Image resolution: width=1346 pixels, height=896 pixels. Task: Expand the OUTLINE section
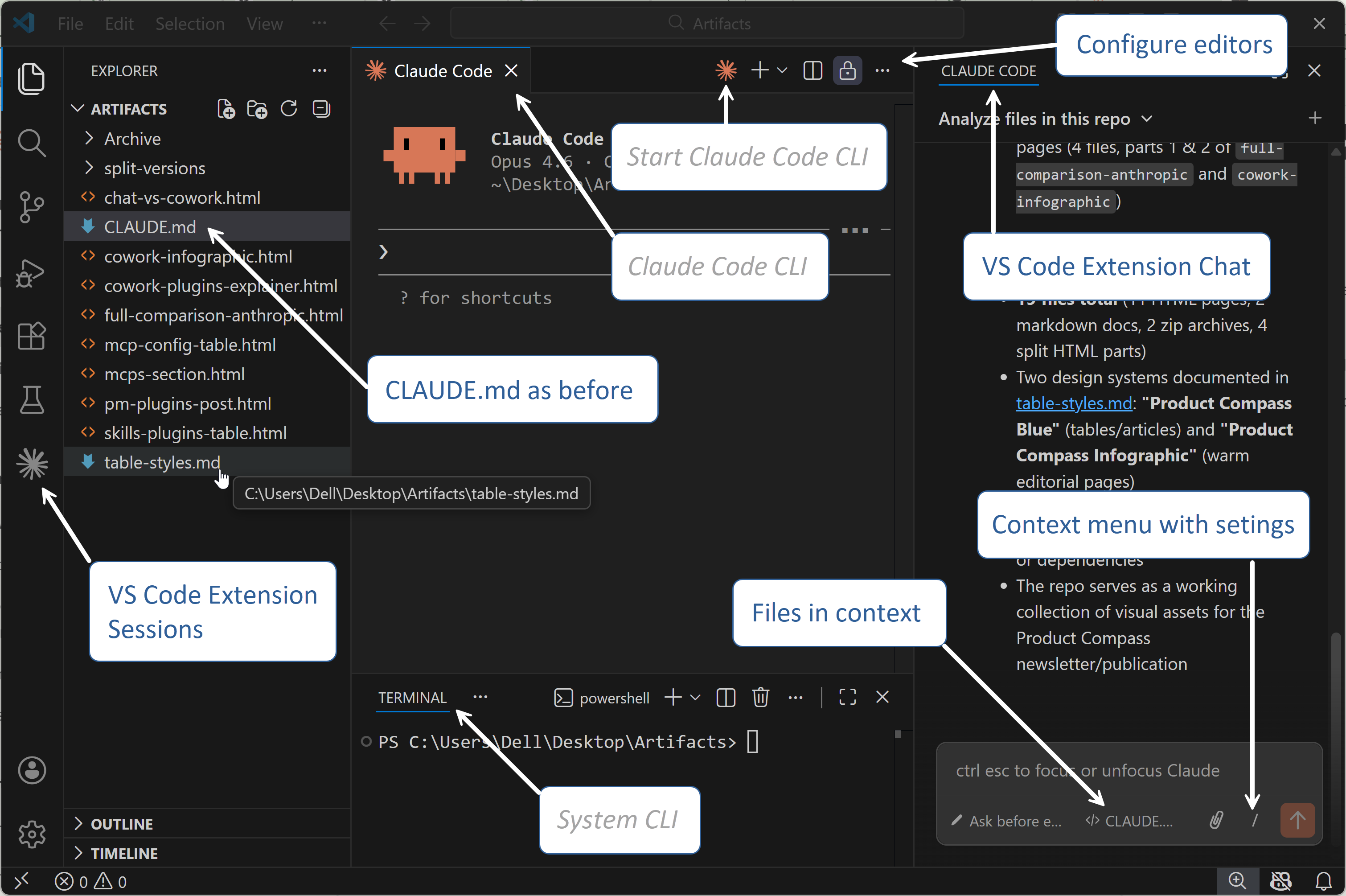[122, 824]
